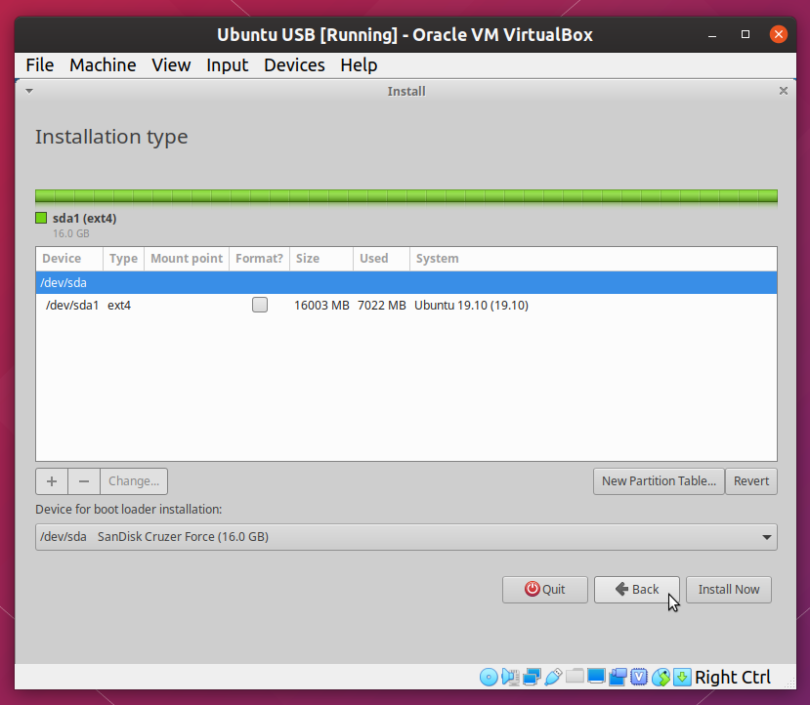Image resolution: width=810 pixels, height=705 pixels.
Task: Click the Type column header
Action: [123, 258]
